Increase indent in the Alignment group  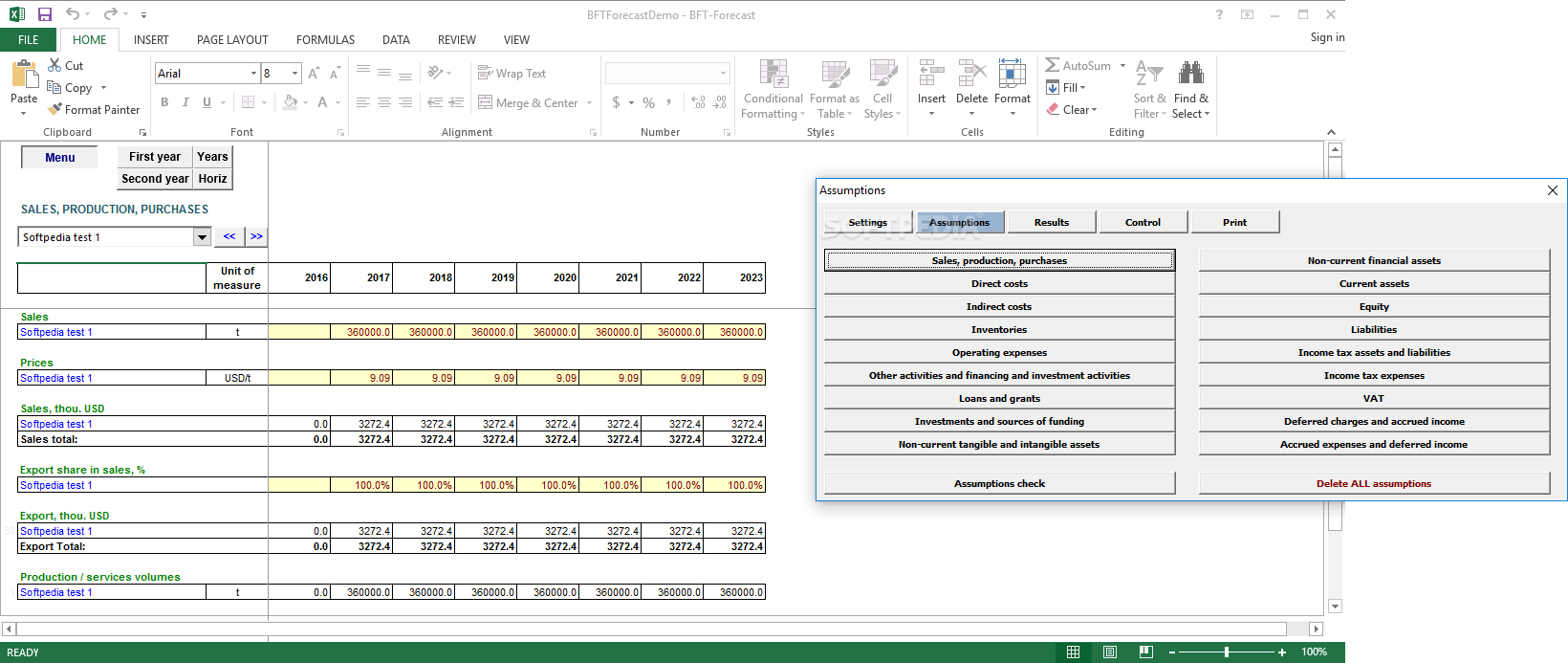pyautogui.click(x=456, y=102)
